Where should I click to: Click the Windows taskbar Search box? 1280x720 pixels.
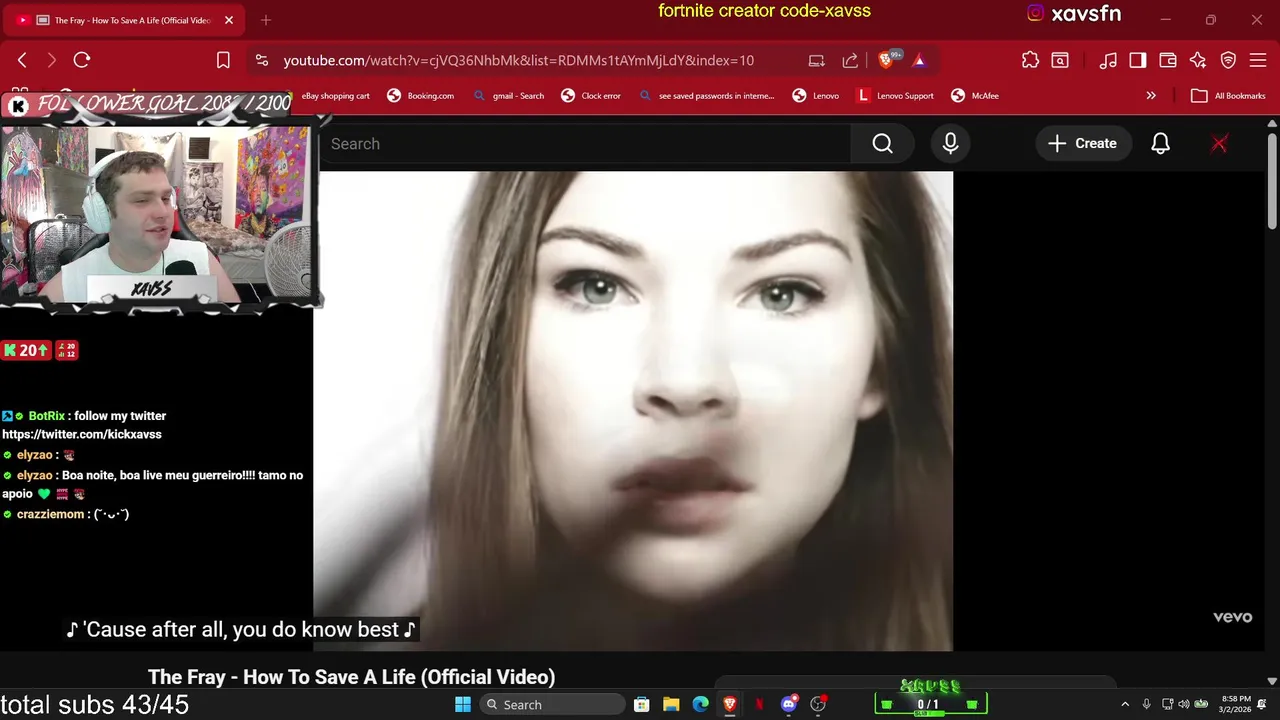coord(551,705)
